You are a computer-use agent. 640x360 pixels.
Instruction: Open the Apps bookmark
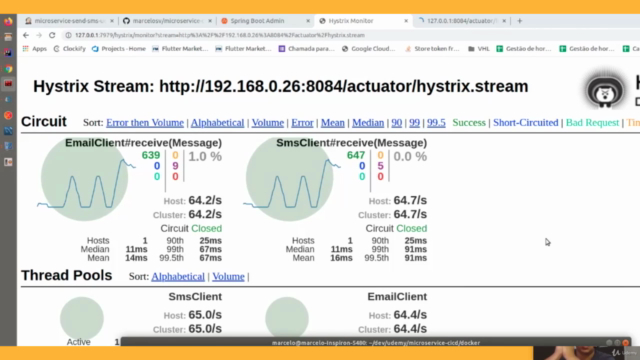35,49
